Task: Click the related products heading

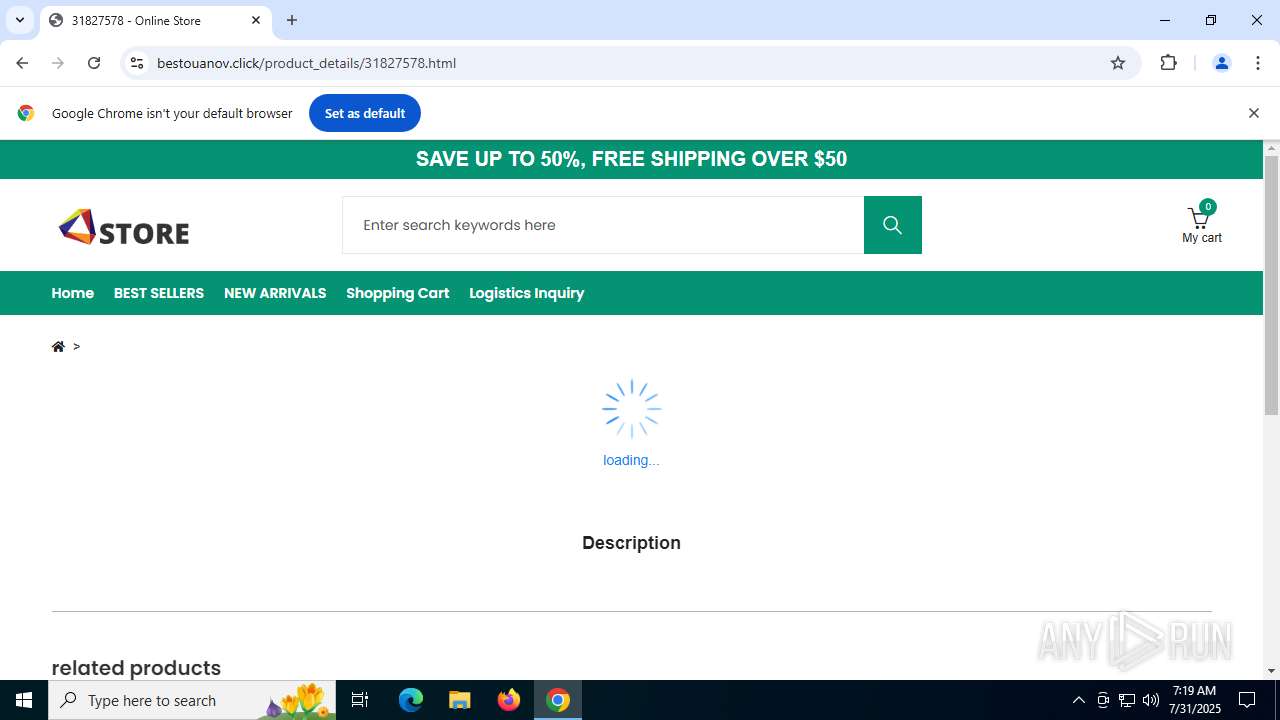Action: coord(136,668)
